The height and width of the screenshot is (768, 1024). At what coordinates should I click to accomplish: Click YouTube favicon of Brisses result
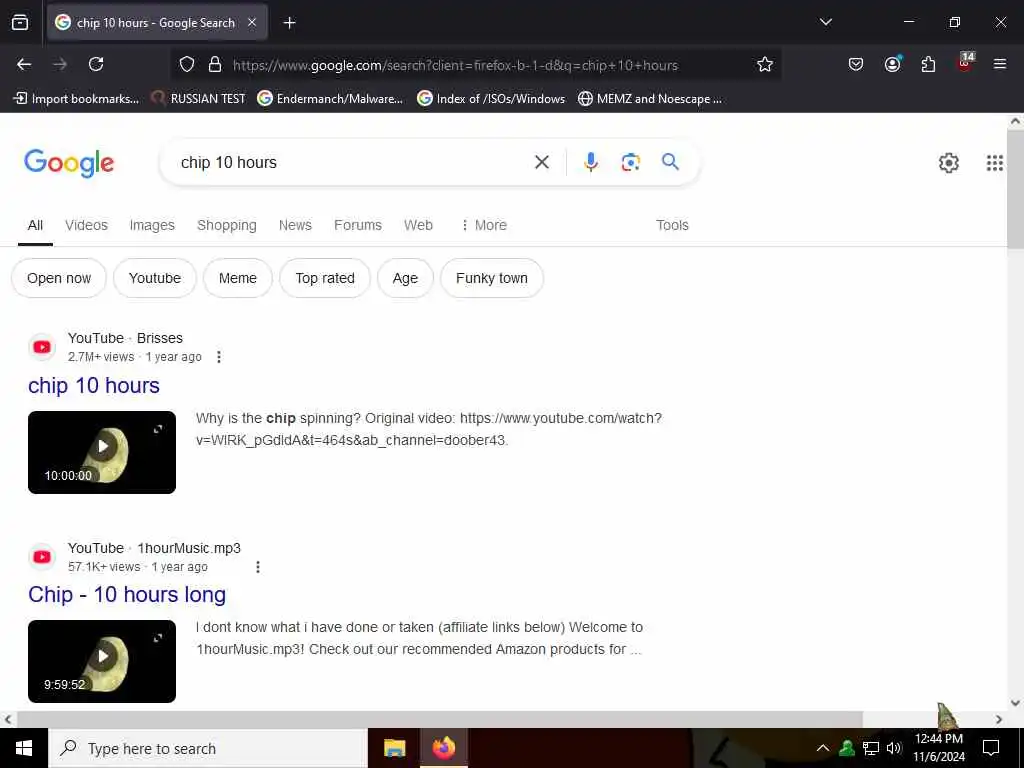tap(42, 347)
